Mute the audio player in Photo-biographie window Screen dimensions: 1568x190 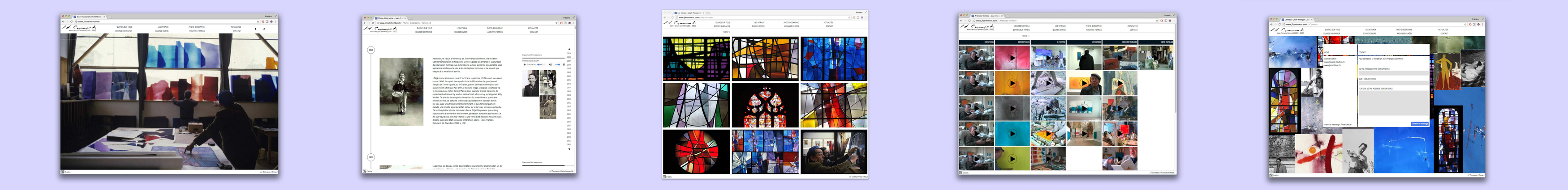(x=550, y=64)
